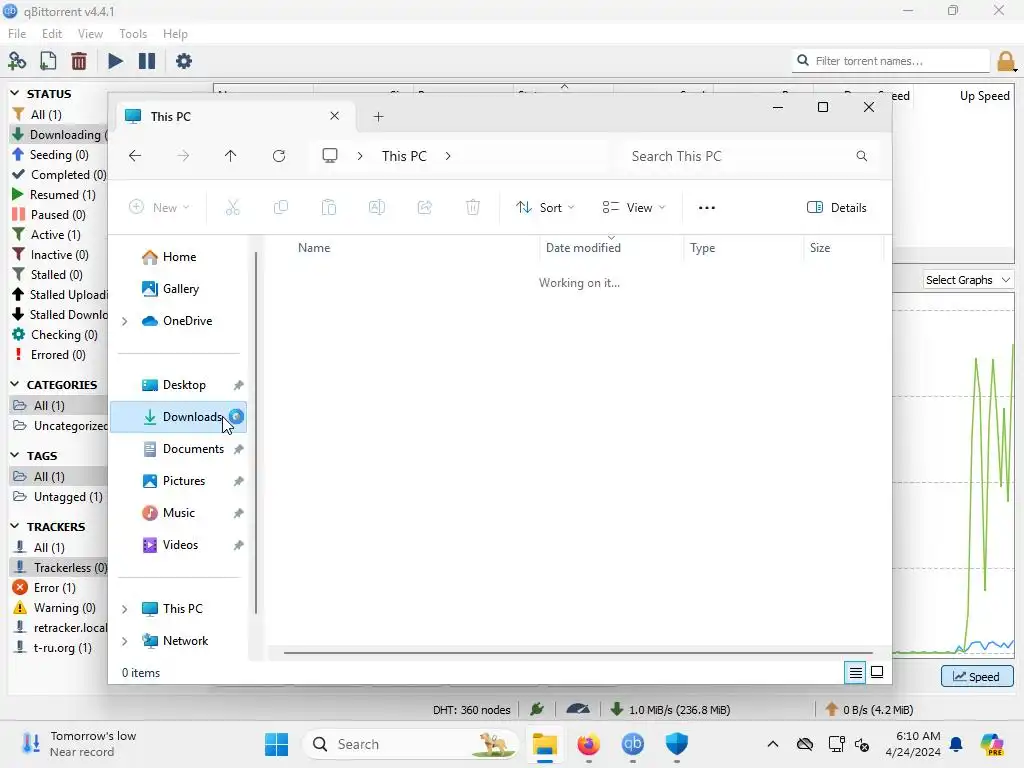Viewport: 1024px width, 768px height.
Task: Select the Paused (0) status filter
Action: coord(59,215)
